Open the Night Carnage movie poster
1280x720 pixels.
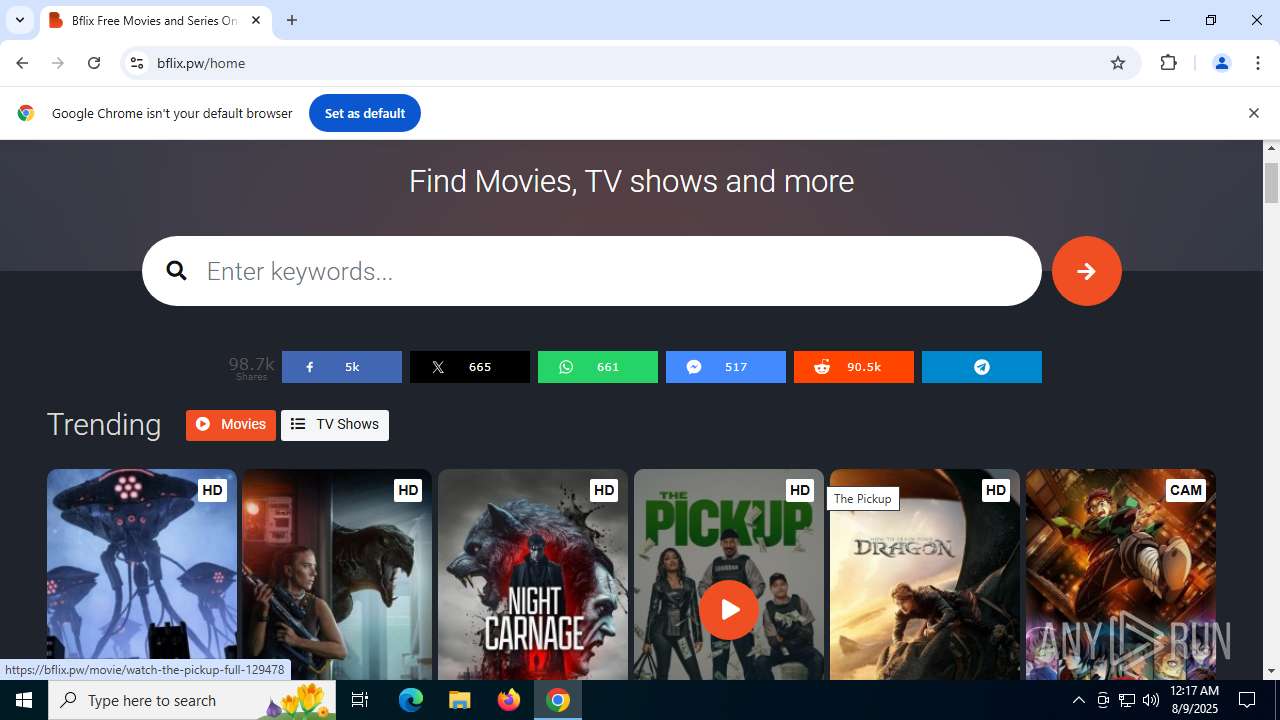[x=533, y=575]
